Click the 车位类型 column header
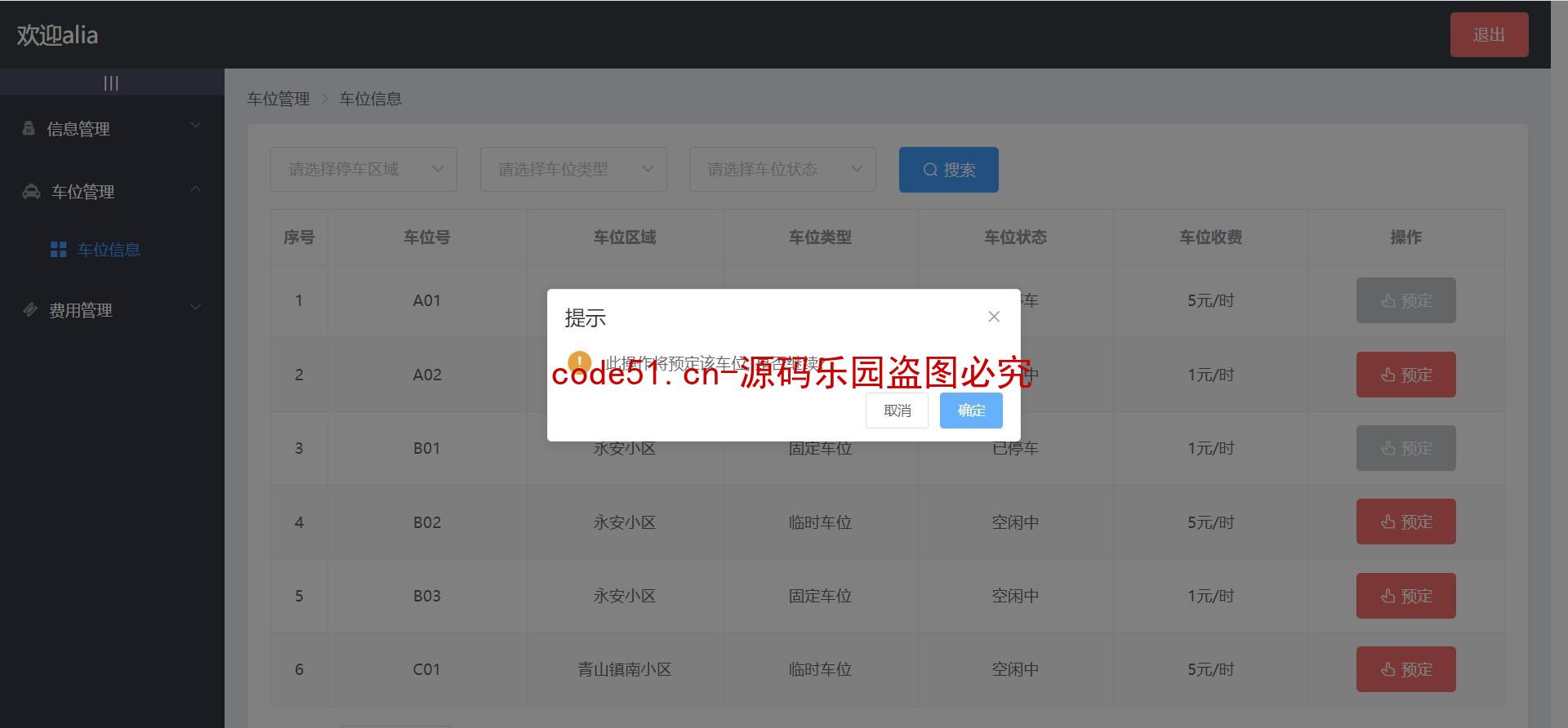Image resolution: width=1568 pixels, height=728 pixels. point(820,237)
